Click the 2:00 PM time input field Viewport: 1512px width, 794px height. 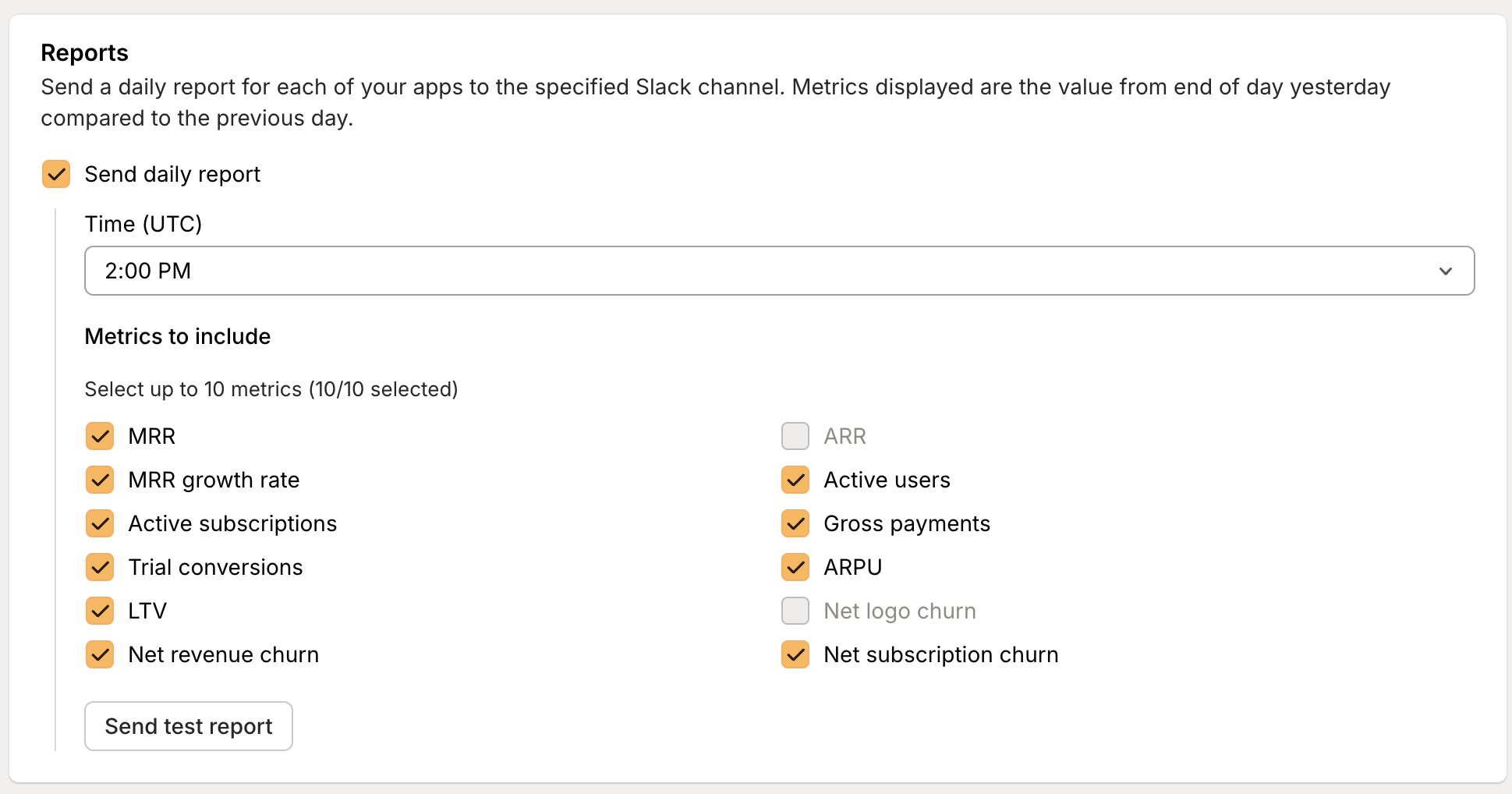pos(468,271)
